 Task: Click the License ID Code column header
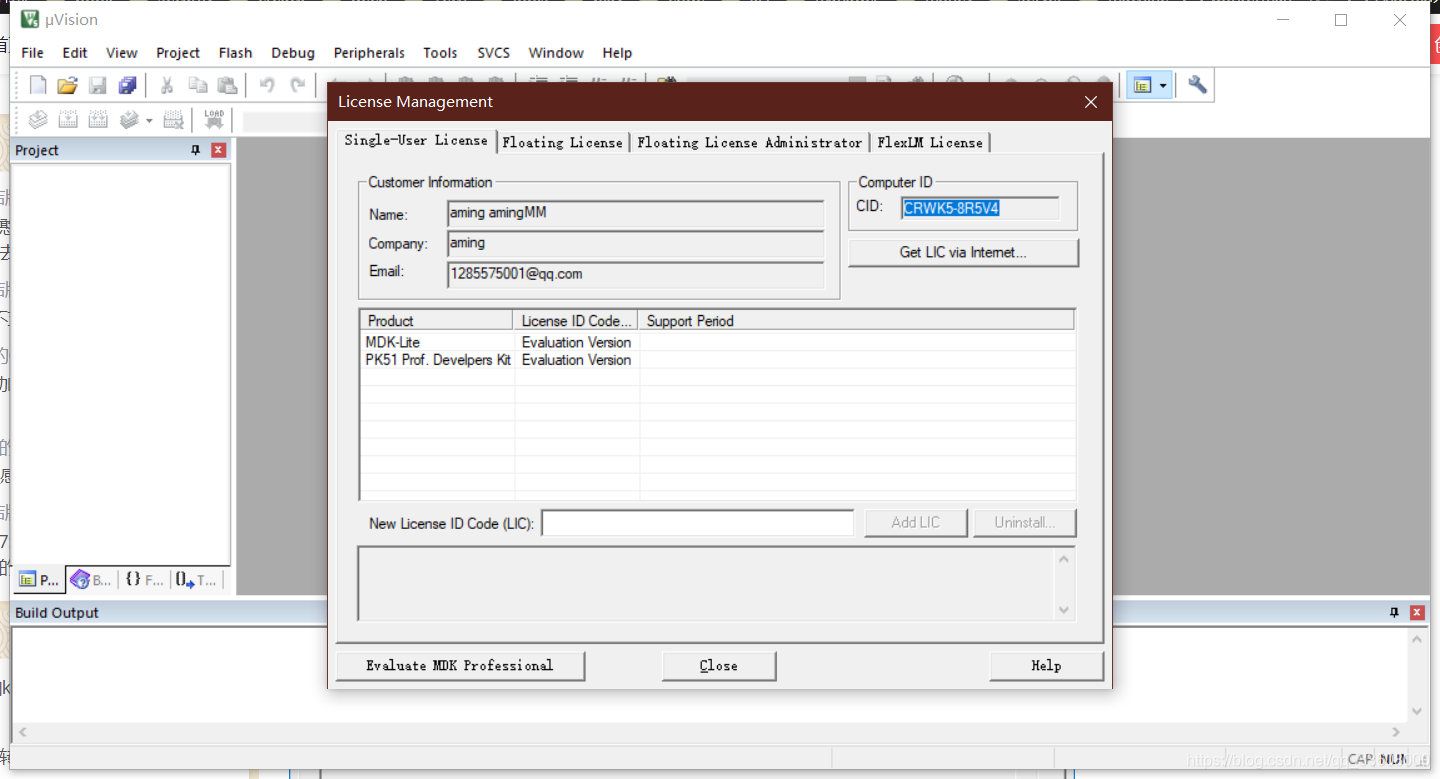click(577, 321)
